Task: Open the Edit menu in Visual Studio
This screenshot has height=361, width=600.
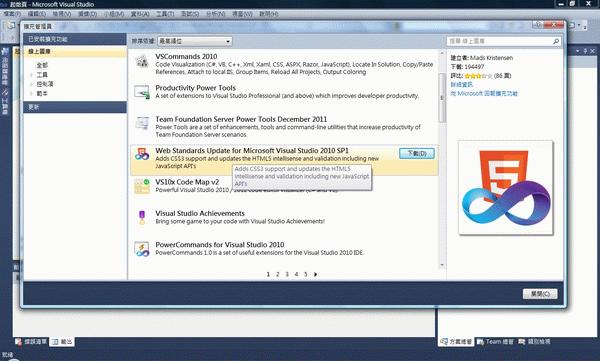Action: (37, 14)
